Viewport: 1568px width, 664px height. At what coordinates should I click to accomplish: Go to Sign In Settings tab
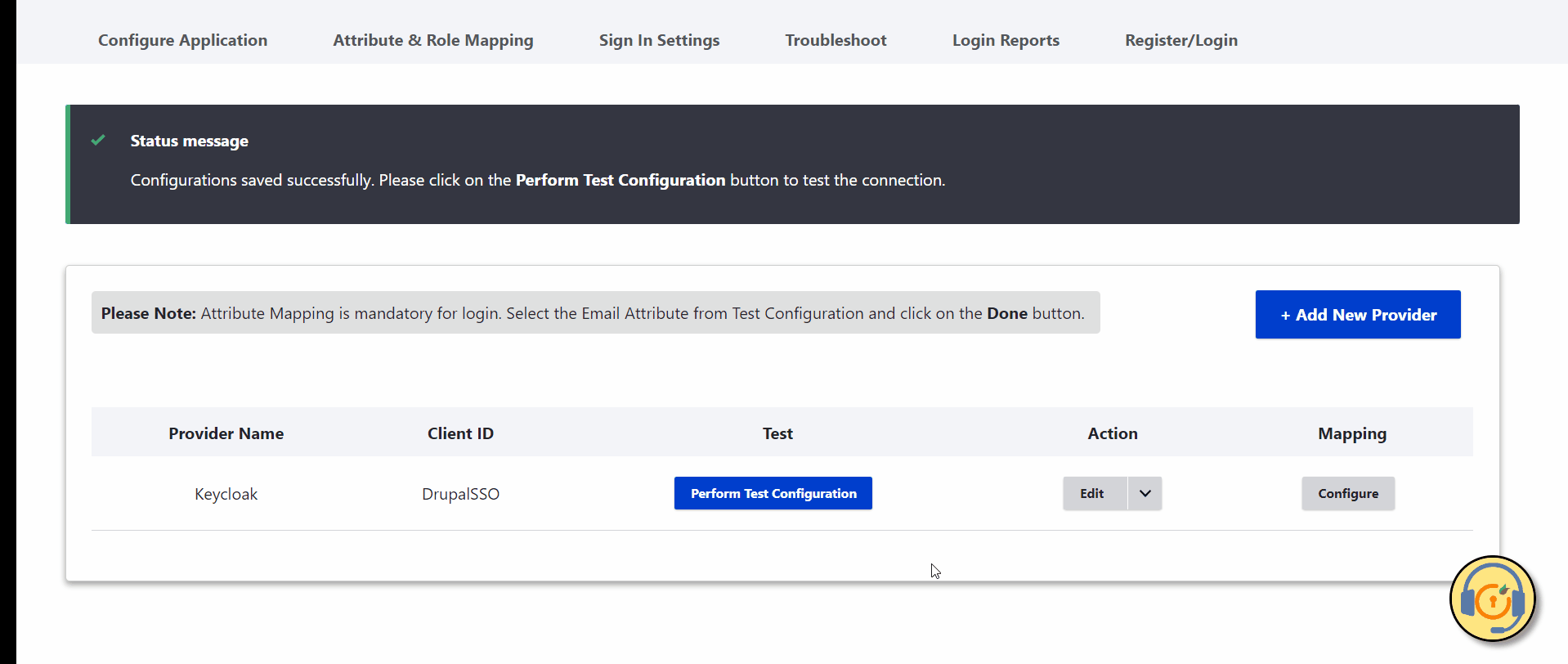pyautogui.click(x=659, y=40)
